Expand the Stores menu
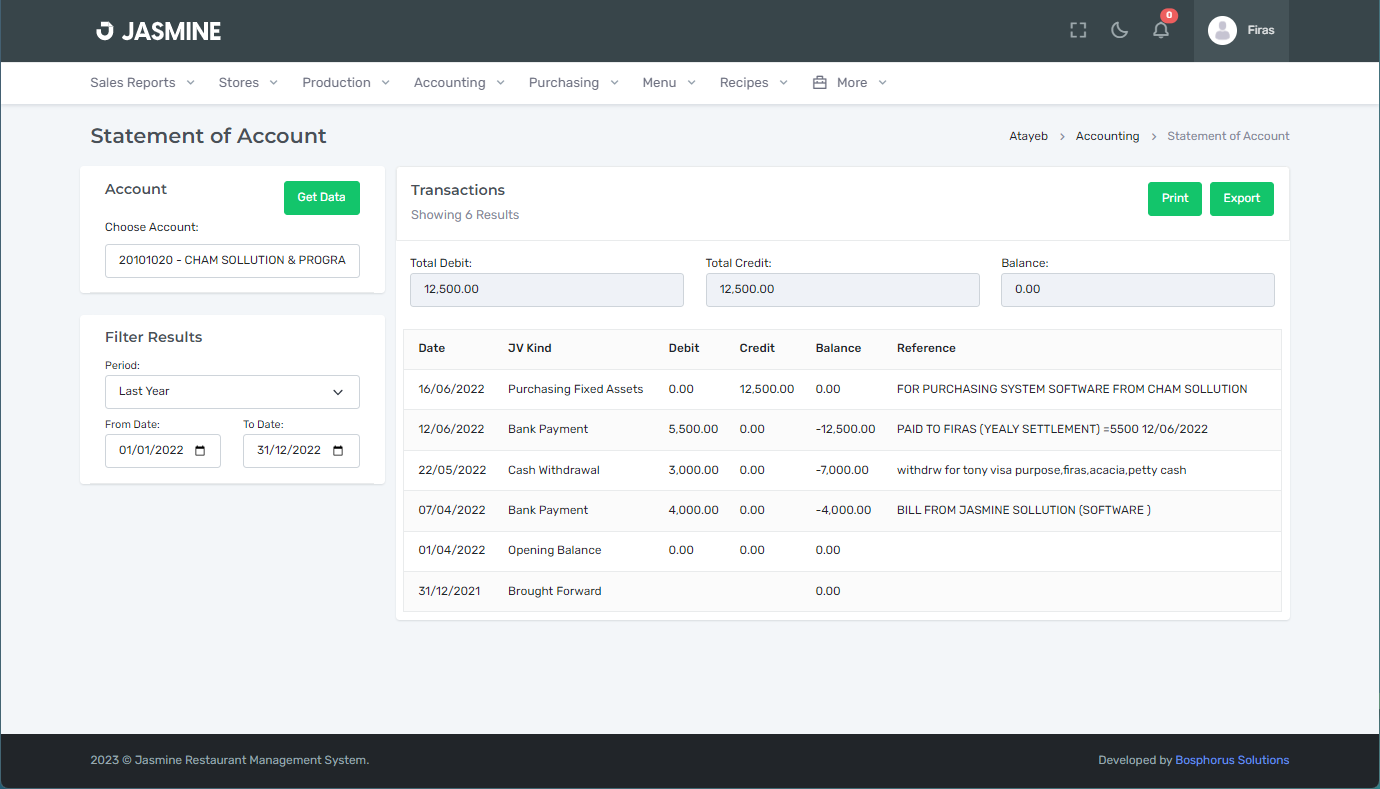This screenshot has height=789, width=1380. (248, 83)
